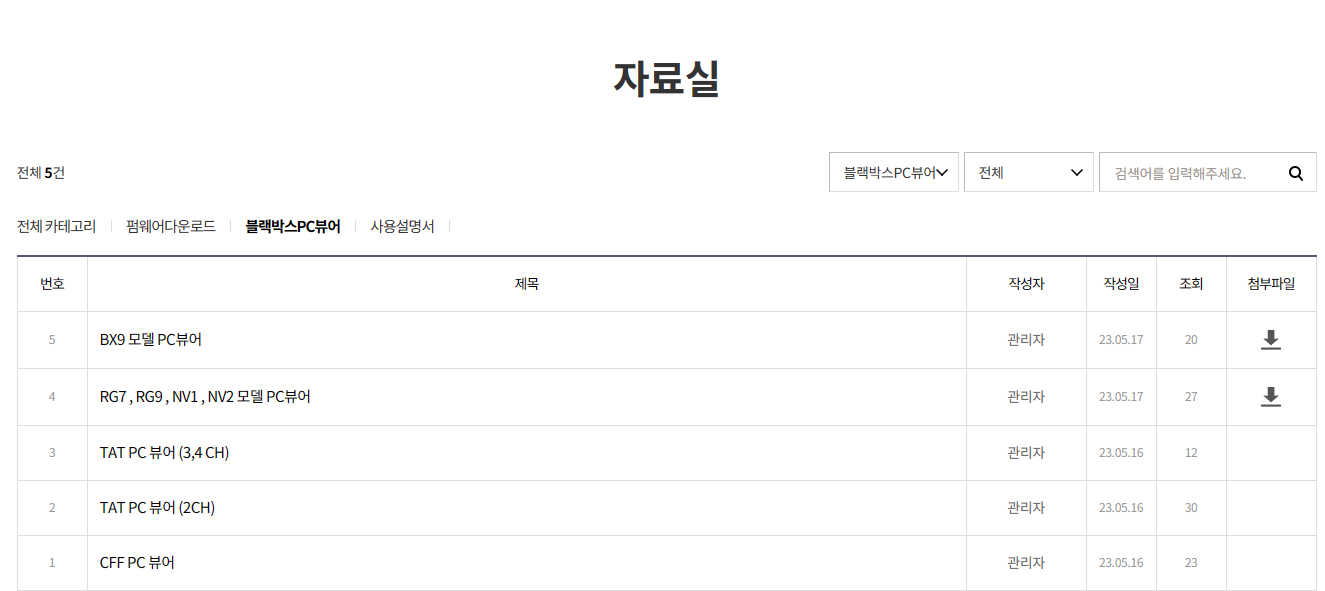Open post TAT PC 뷰어 (2CH)
The width and height of the screenshot is (1325, 591).
[157, 508]
